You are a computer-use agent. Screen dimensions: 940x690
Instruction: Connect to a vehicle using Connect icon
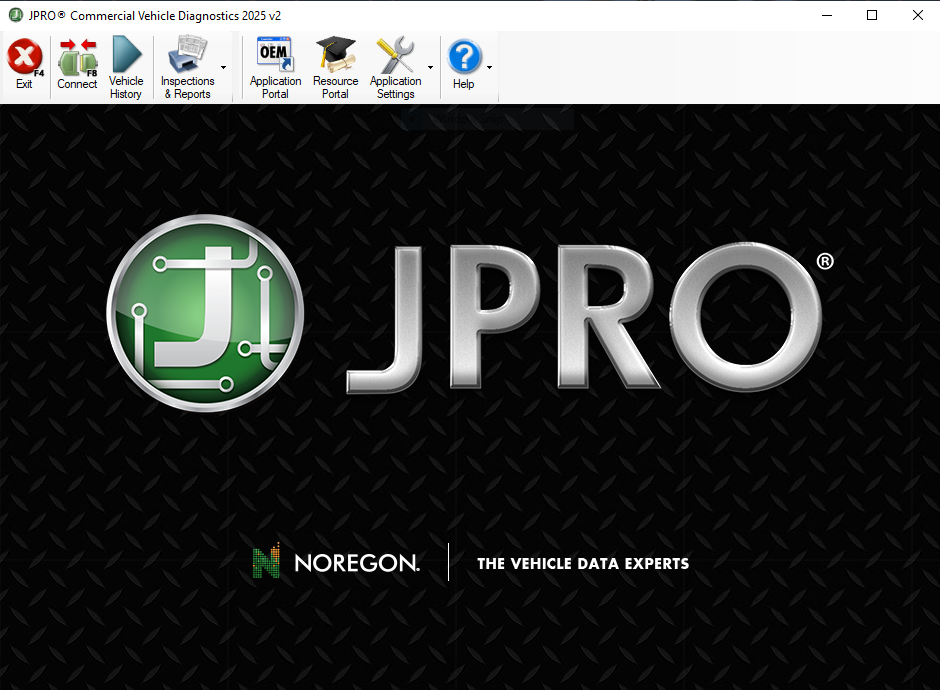77,58
